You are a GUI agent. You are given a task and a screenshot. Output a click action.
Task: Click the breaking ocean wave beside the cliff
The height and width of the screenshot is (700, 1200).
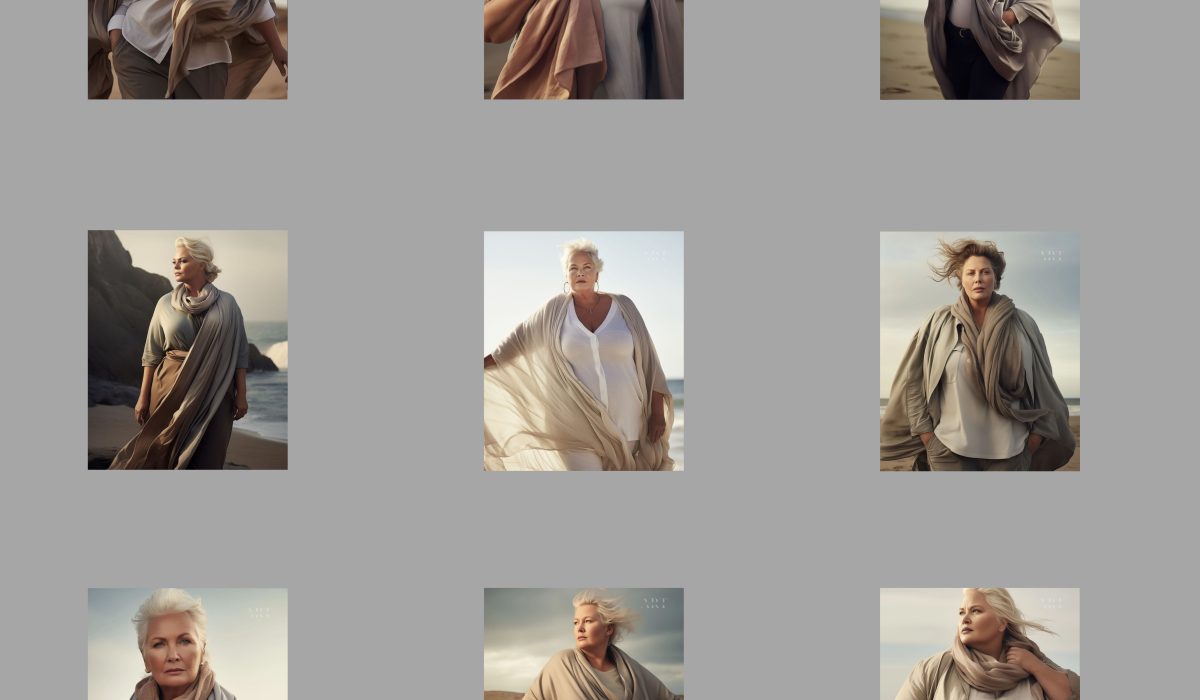[276, 353]
